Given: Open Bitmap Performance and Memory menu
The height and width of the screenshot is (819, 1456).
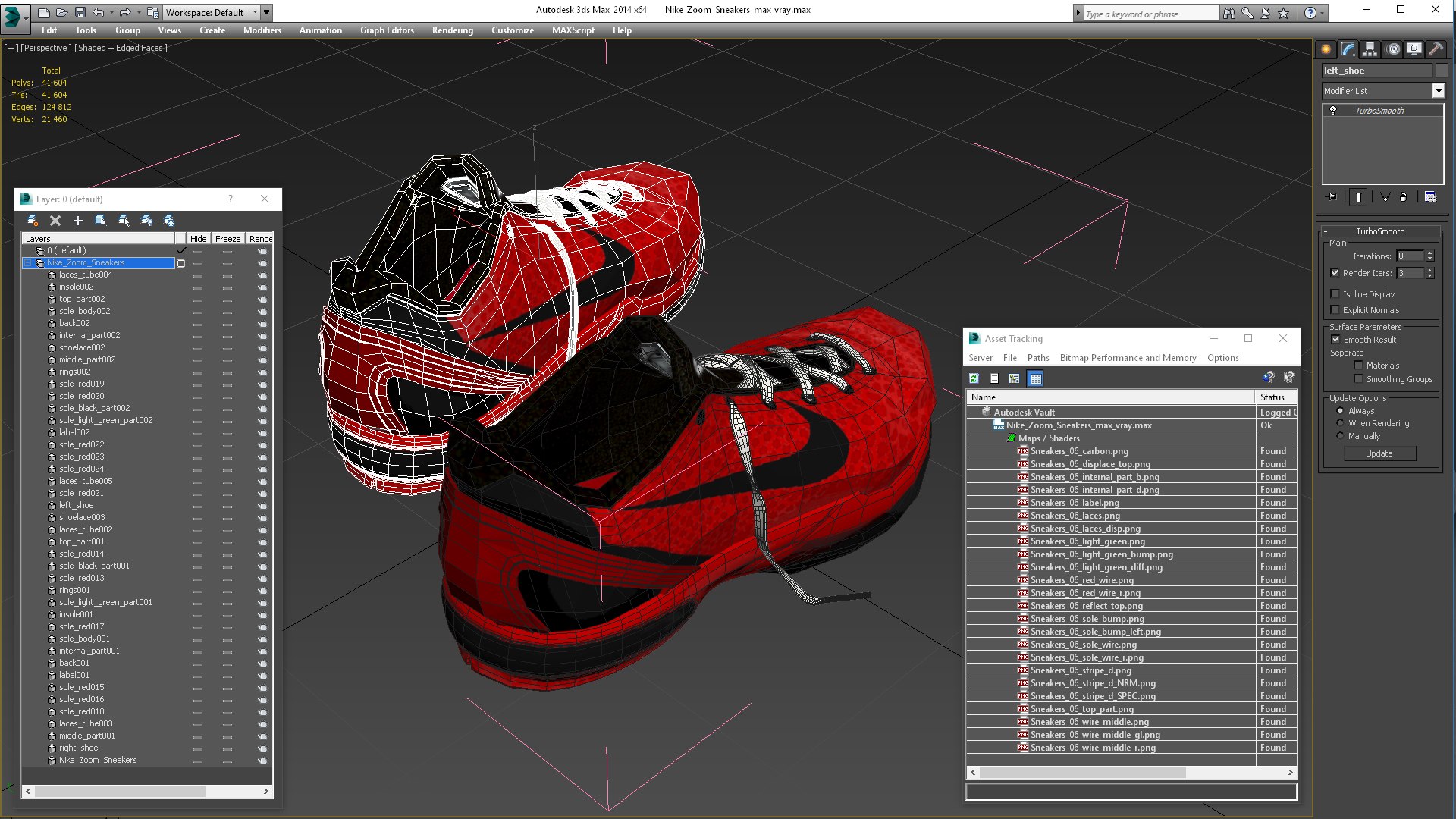Looking at the screenshot, I should click(1128, 358).
